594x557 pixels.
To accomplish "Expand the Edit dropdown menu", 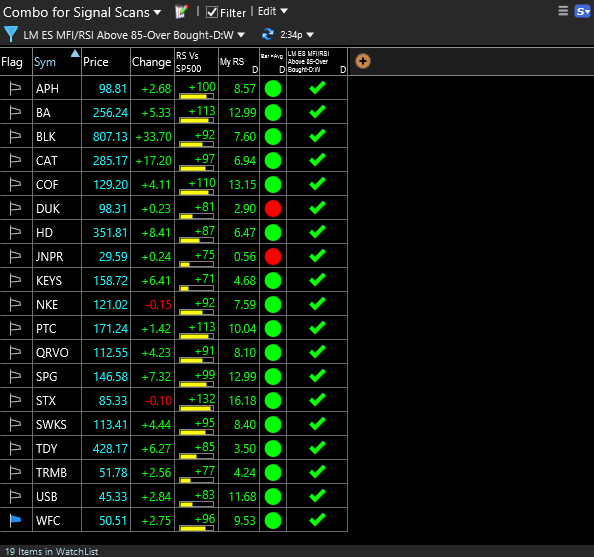I will pos(272,11).
